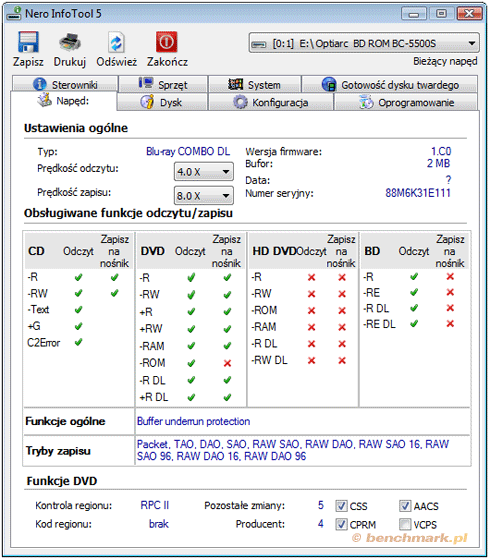Open the Prędkość zapisu 8.0 X dropdown

[204, 196]
